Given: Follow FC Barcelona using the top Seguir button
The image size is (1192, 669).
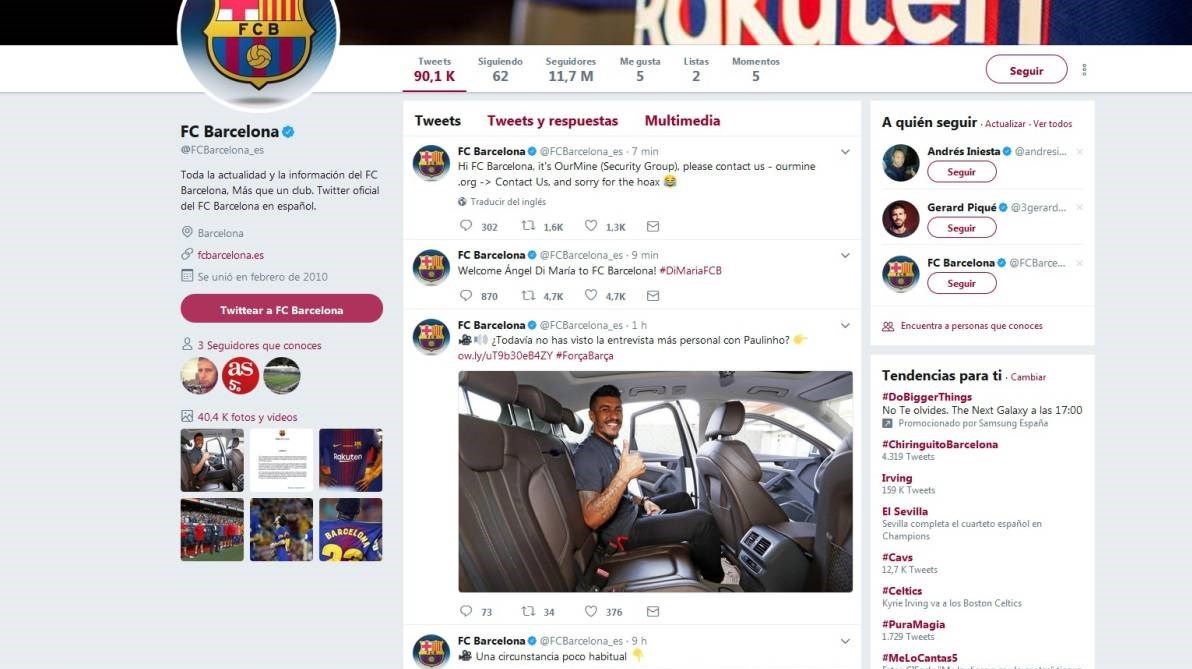Looking at the screenshot, I should point(1026,70).
